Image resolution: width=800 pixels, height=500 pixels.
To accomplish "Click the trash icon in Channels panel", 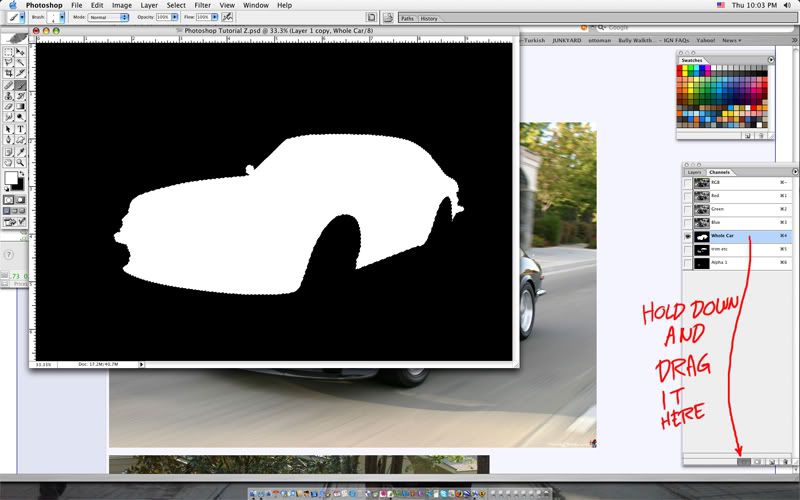I will [784, 462].
